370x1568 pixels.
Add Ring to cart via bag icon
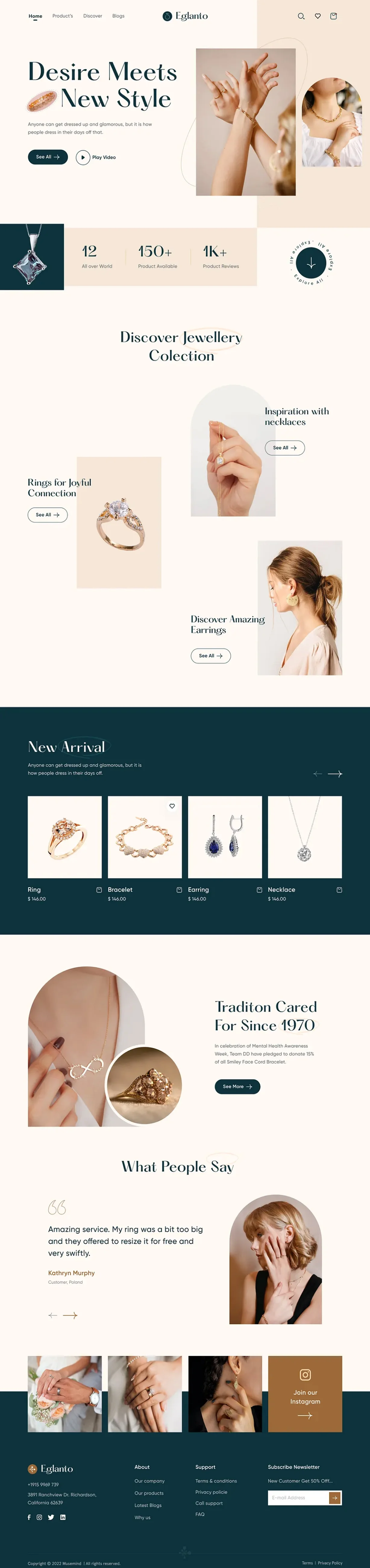(x=99, y=890)
